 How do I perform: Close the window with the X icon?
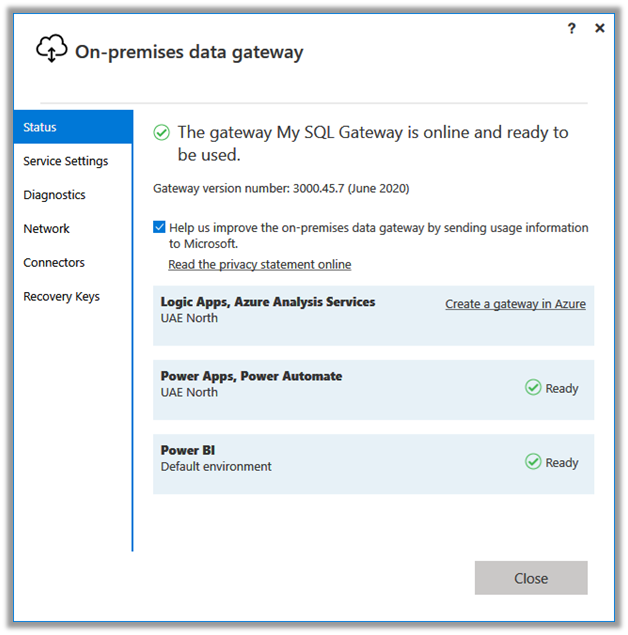(x=600, y=29)
